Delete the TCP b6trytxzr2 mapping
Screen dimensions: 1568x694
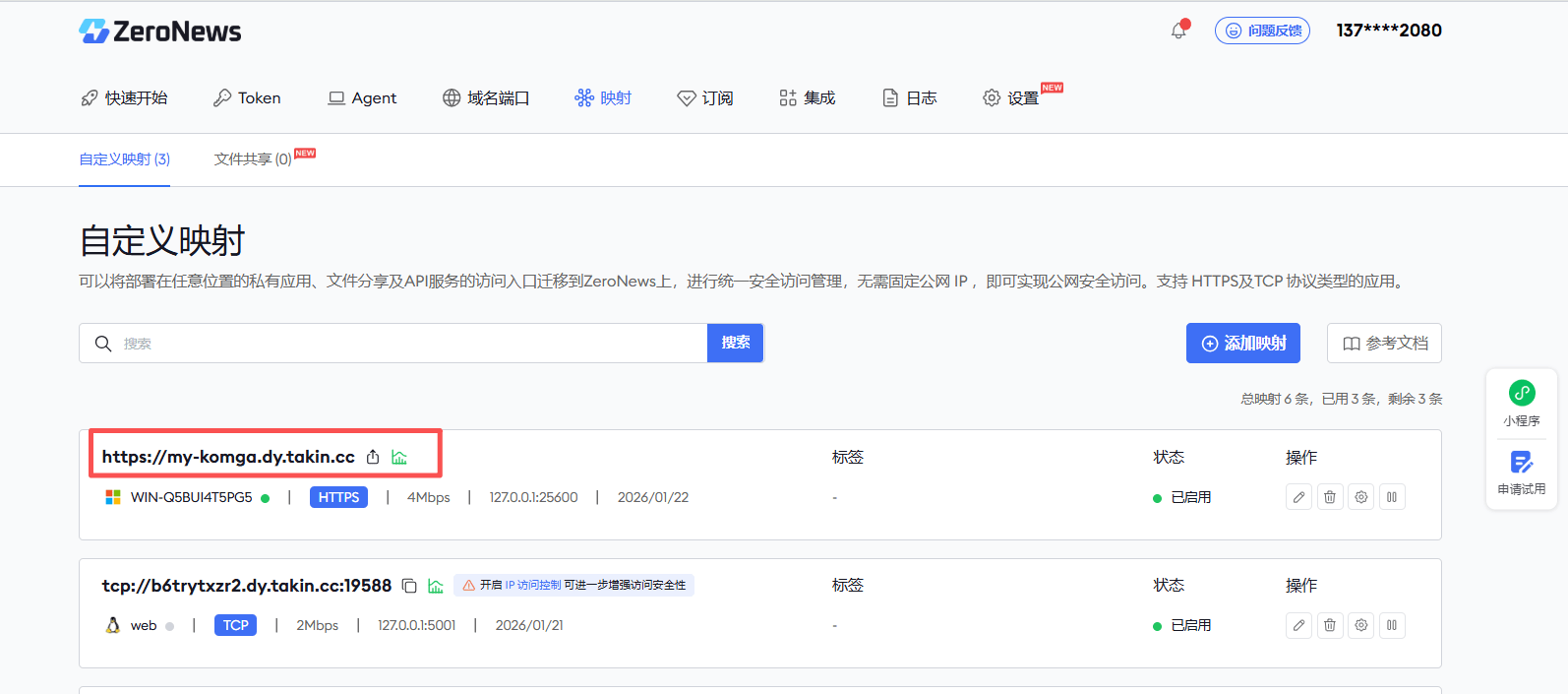coord(1330,625)
